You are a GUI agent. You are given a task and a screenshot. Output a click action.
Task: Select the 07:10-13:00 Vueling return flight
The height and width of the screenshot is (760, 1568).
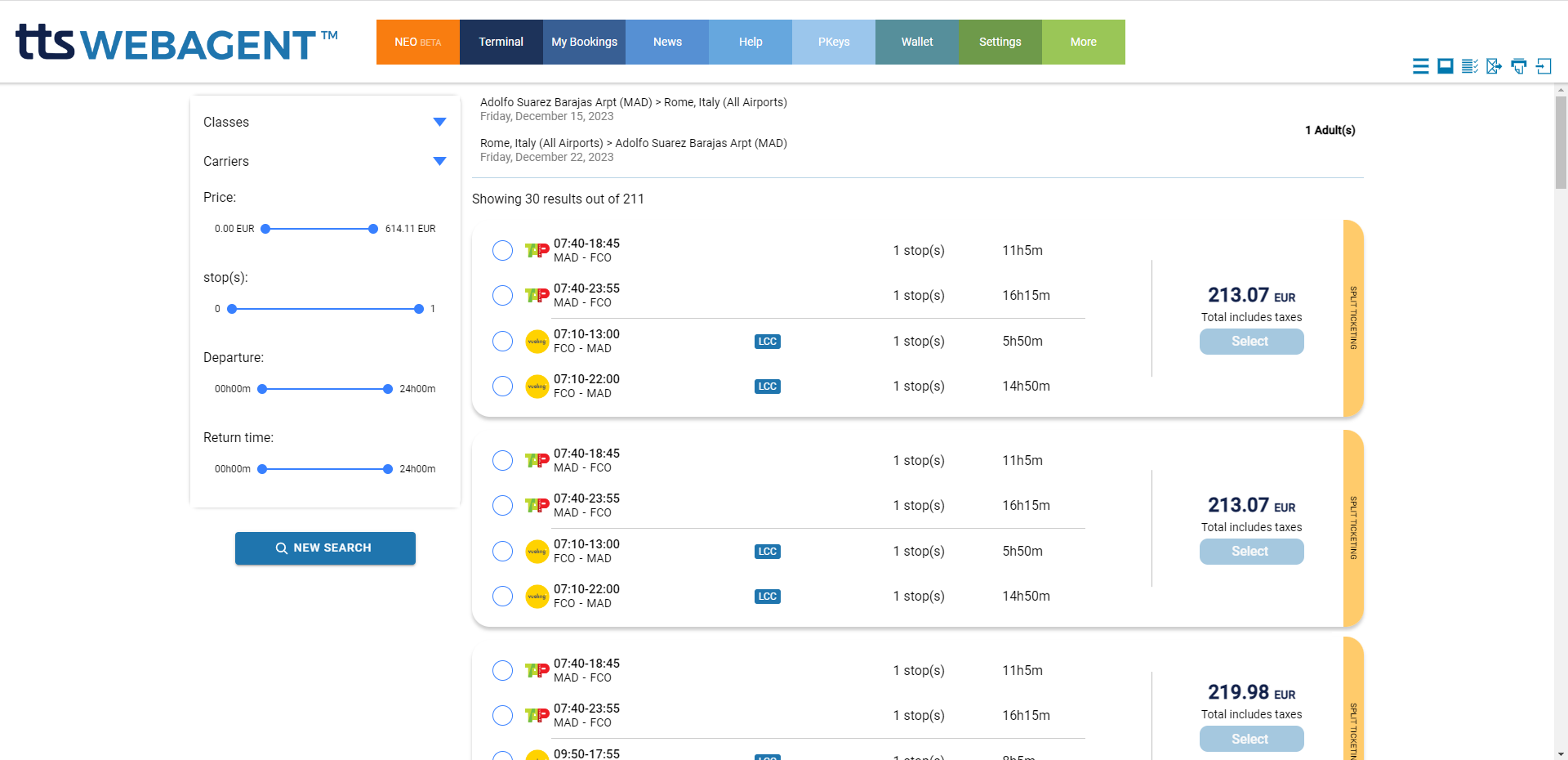point(502,341)
